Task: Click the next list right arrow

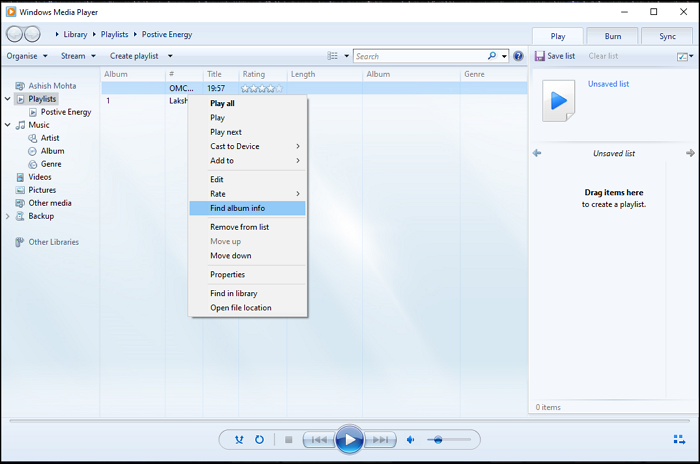Action: pos(690,153)
